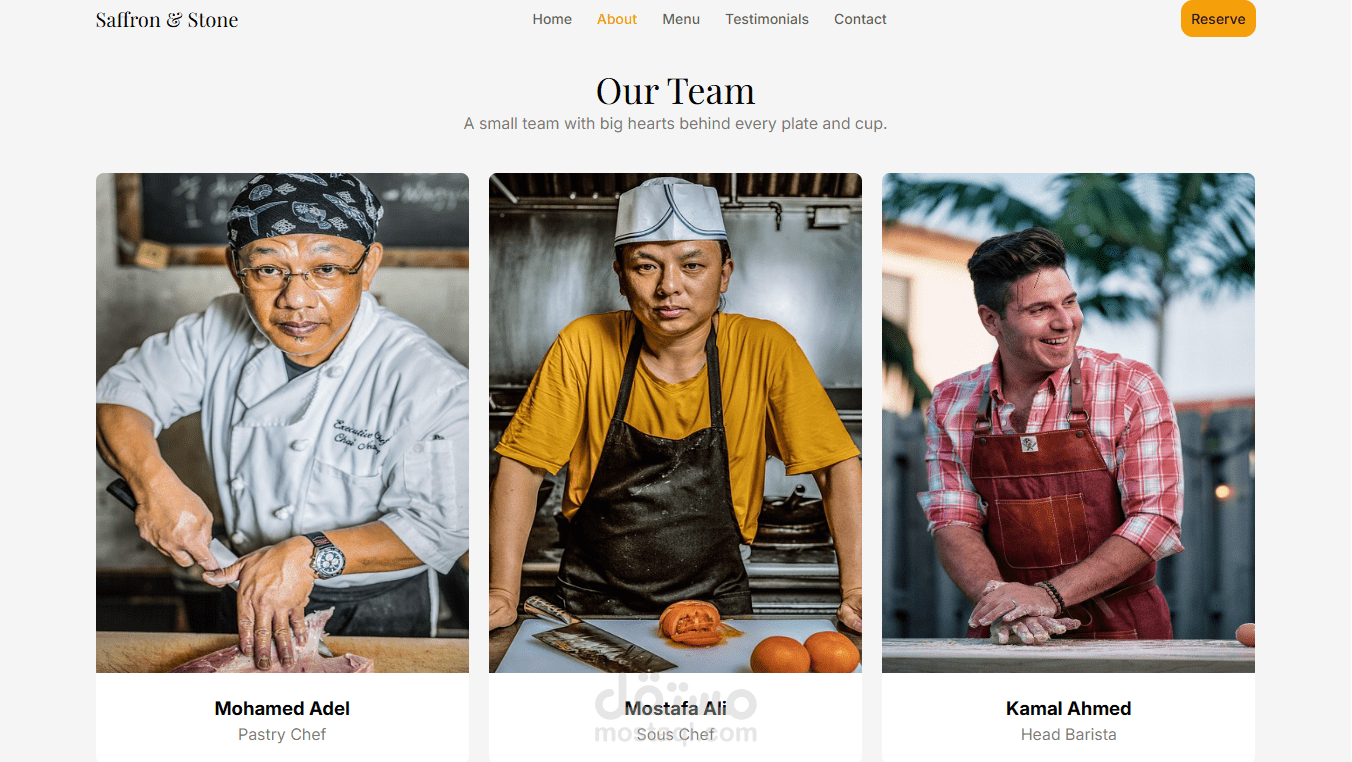This screenshot has width=1352, height=762.
Task: Select the Sous Chef role text
Action: click(x=675, y=734)
